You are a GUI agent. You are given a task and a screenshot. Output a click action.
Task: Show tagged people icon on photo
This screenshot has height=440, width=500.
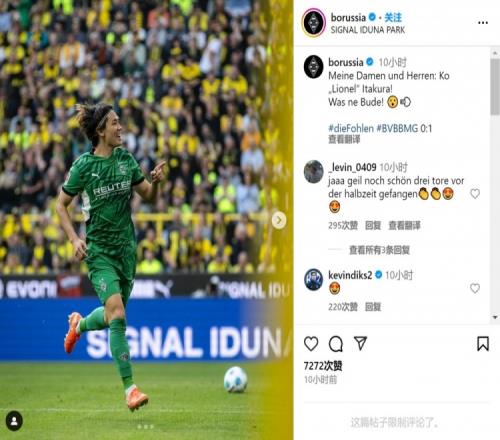point(14,421)
